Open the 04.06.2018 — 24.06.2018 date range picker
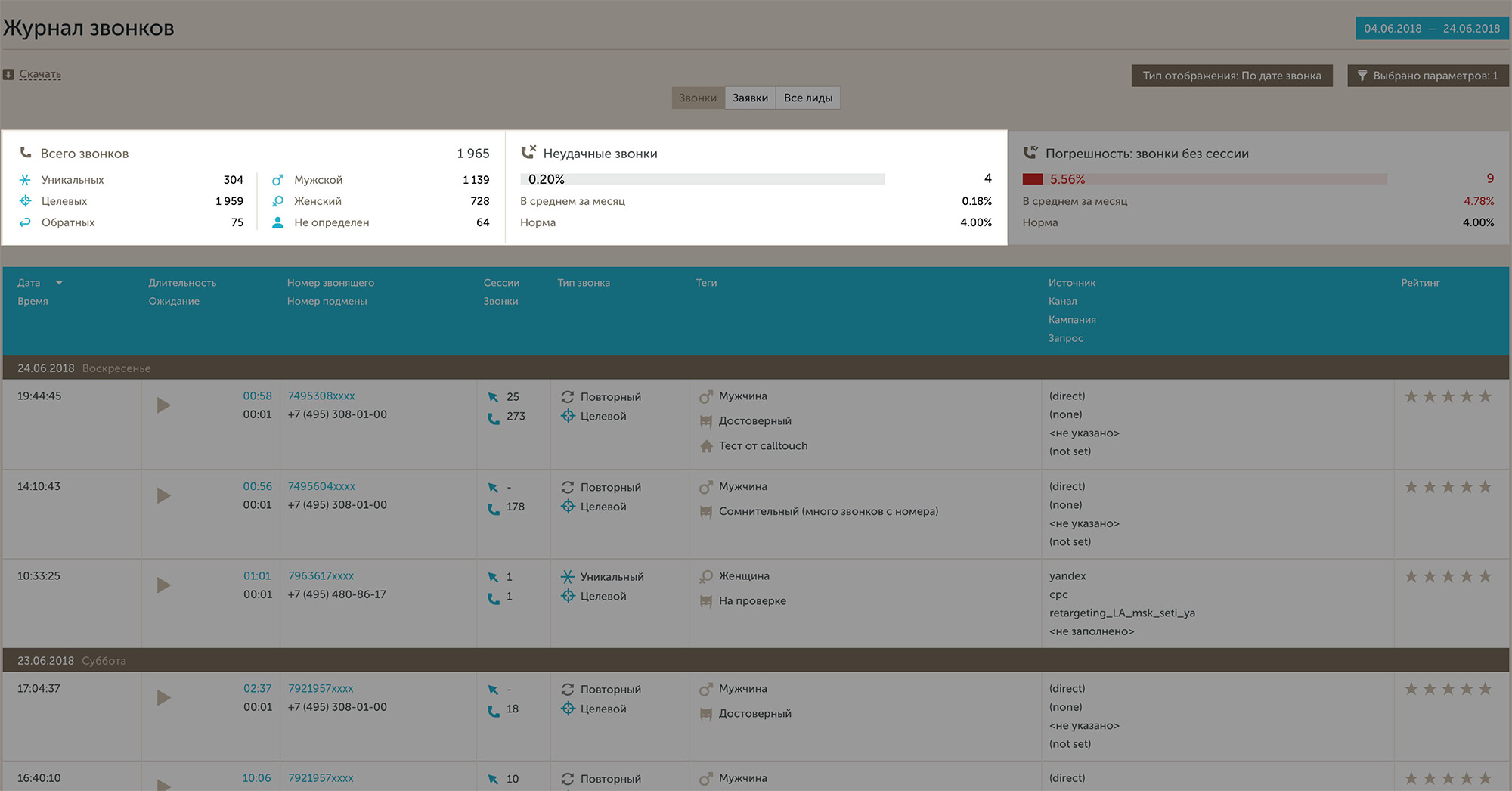Screen dimensions: 1512x791 tap(1432, 29)
